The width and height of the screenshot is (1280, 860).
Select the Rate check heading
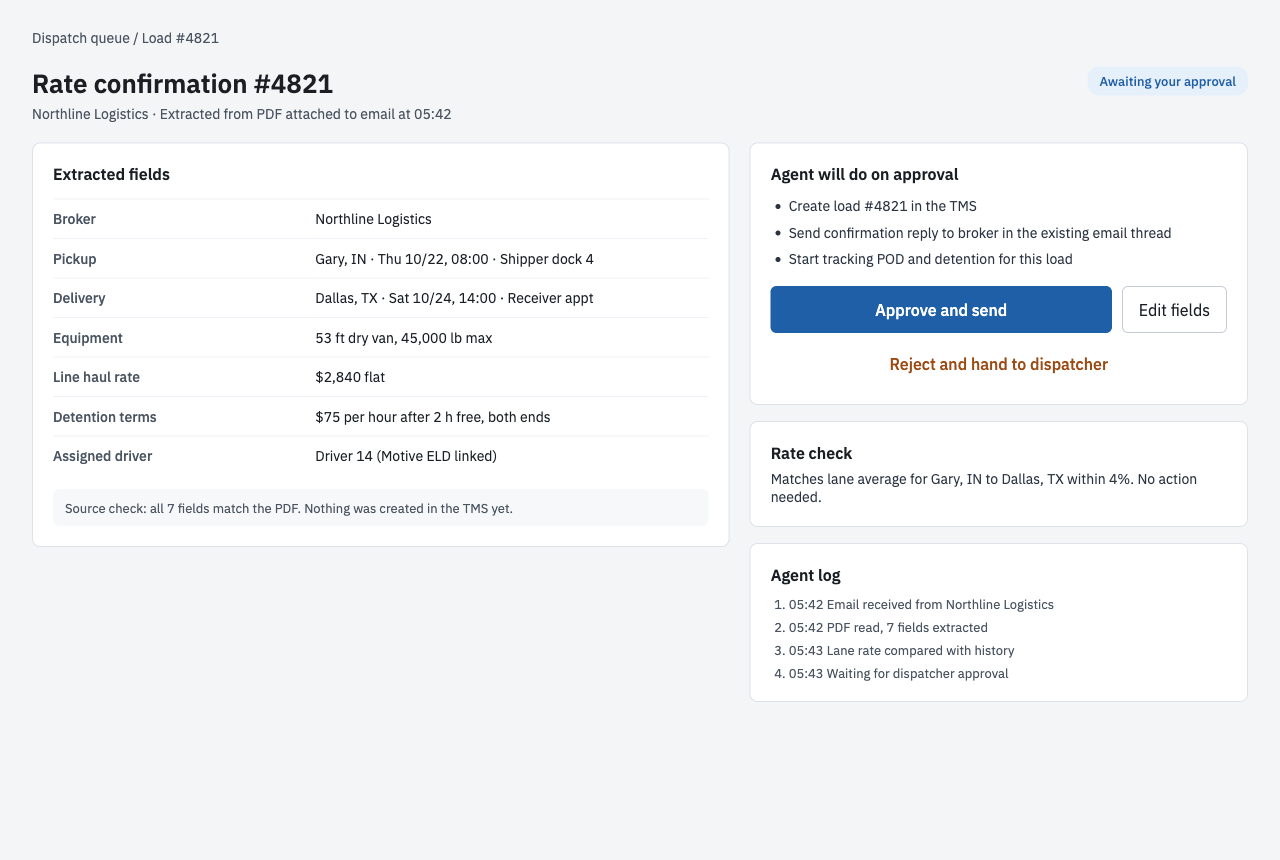click(x=811, y=453)
